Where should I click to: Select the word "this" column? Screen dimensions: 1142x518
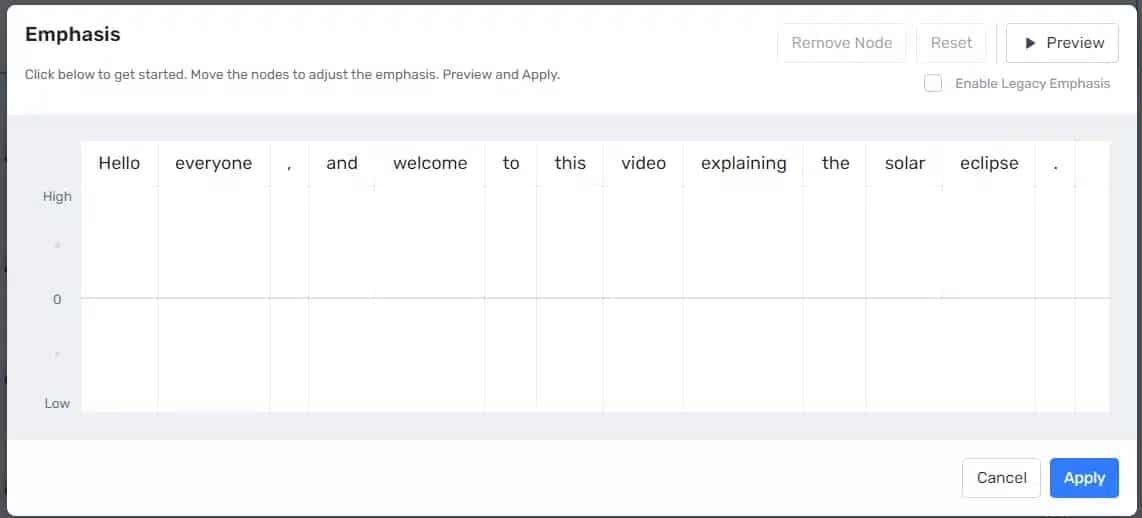pyautogui.click(x=570, y=163)
